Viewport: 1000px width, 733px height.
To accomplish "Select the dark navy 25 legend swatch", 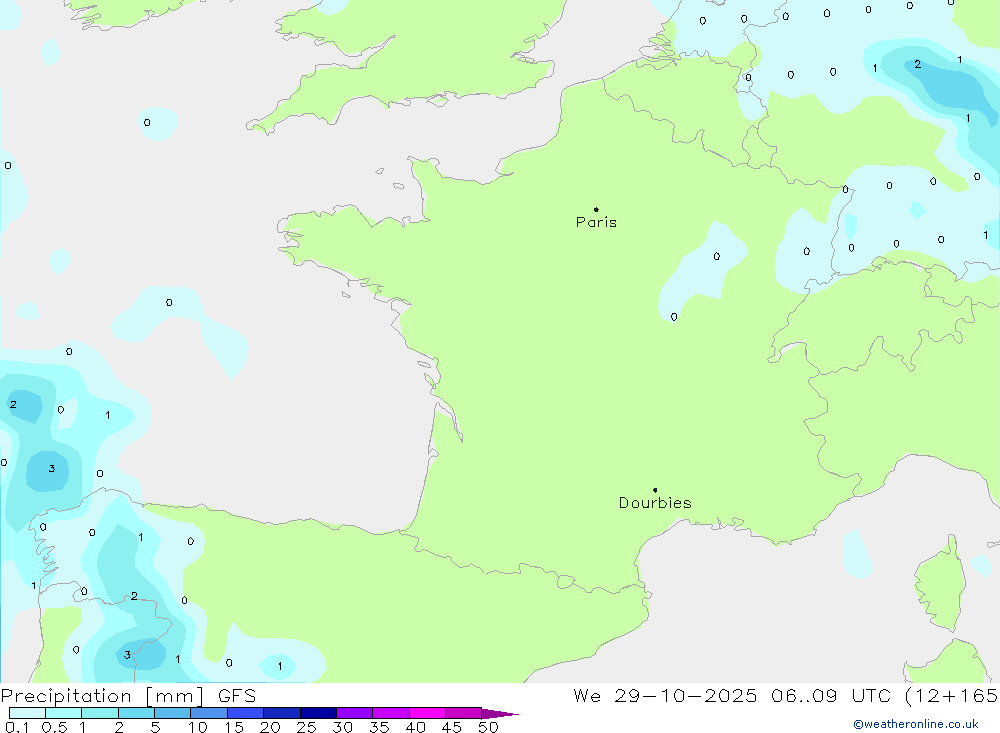I will coord(318,713).
